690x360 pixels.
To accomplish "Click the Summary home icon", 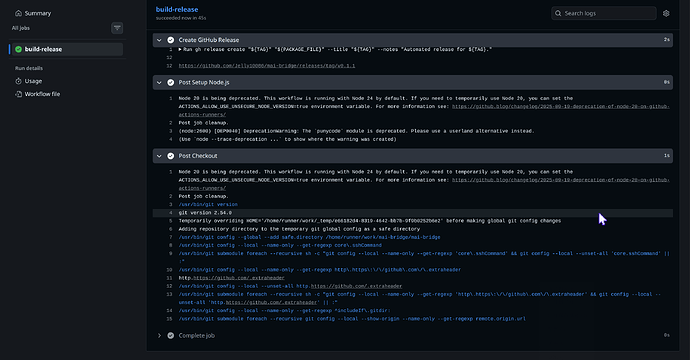I will 18,13.
